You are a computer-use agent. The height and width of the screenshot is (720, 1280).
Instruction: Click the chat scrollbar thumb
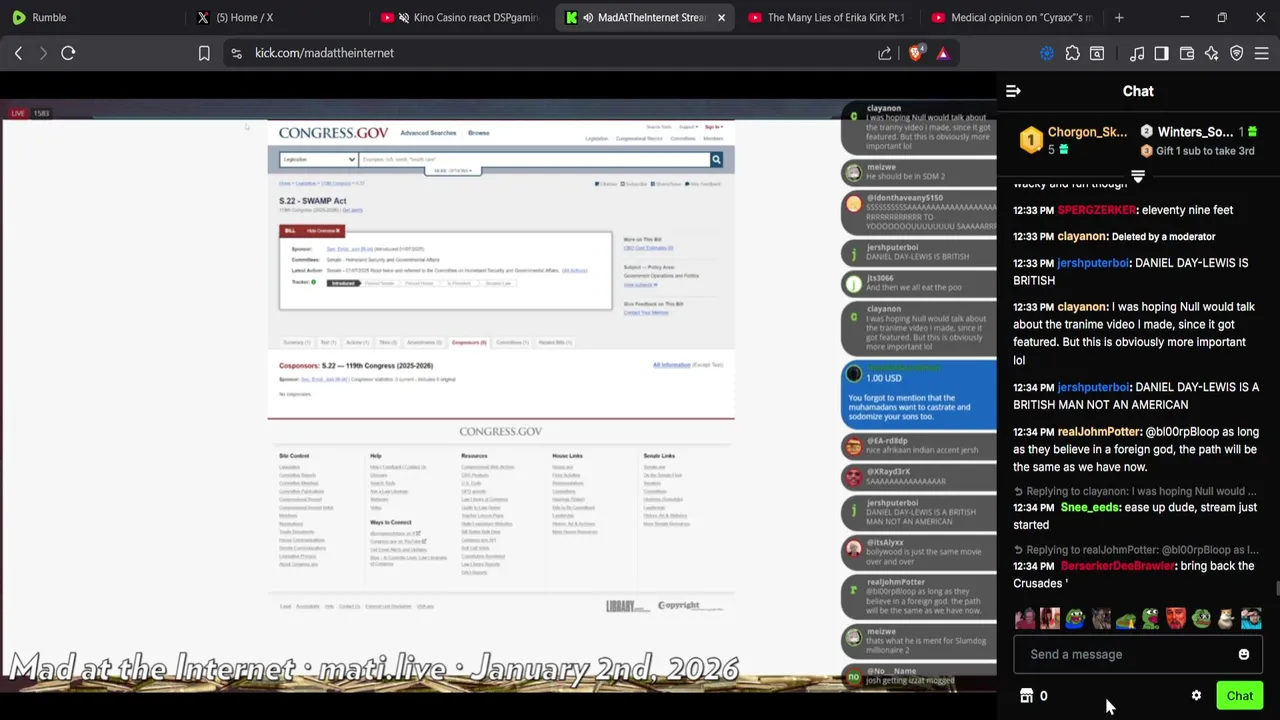[1276, 590]
